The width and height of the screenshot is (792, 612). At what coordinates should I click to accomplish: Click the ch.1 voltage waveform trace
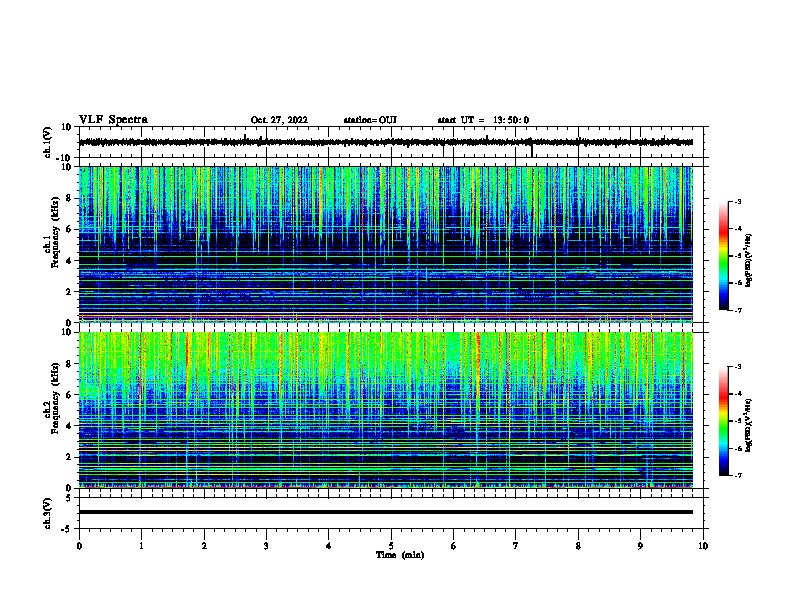(386, 142)
